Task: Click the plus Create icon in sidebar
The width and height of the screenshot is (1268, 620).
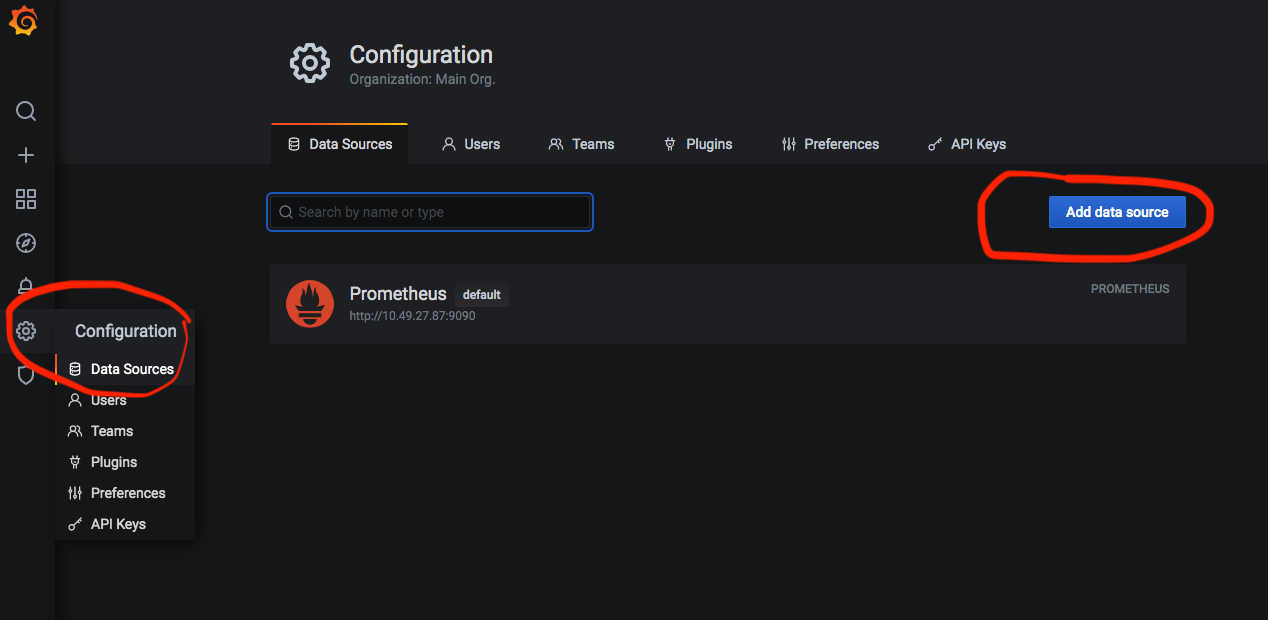Action: 26,155
